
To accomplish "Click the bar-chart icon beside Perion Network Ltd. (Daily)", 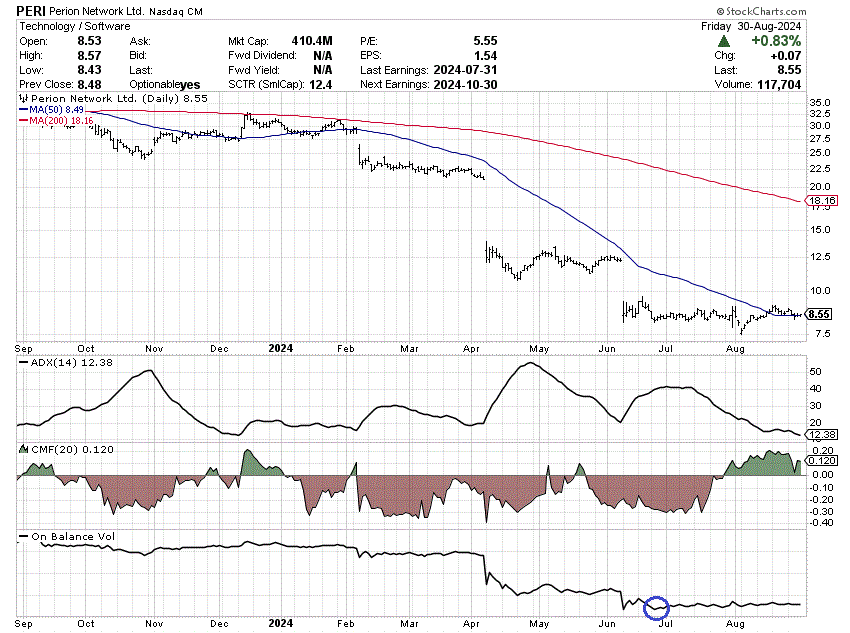I will click(x=23, y=99).
